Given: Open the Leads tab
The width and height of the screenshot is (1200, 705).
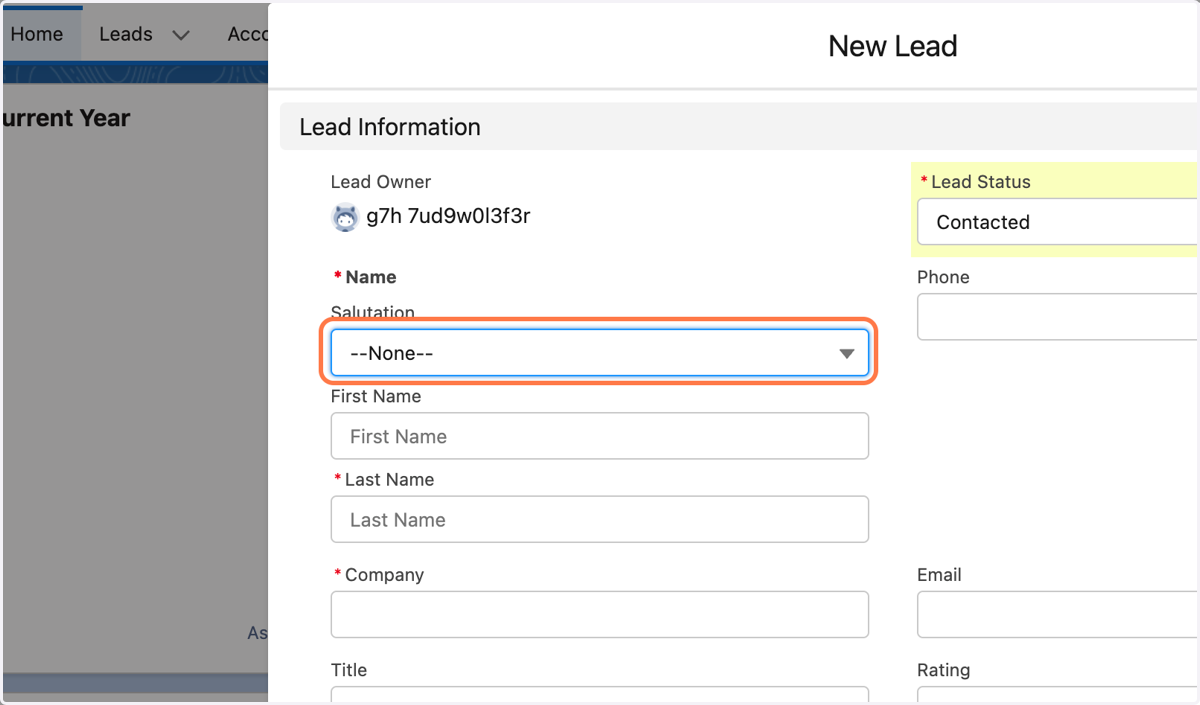Looking at the screenshot, I should [126, 34].
